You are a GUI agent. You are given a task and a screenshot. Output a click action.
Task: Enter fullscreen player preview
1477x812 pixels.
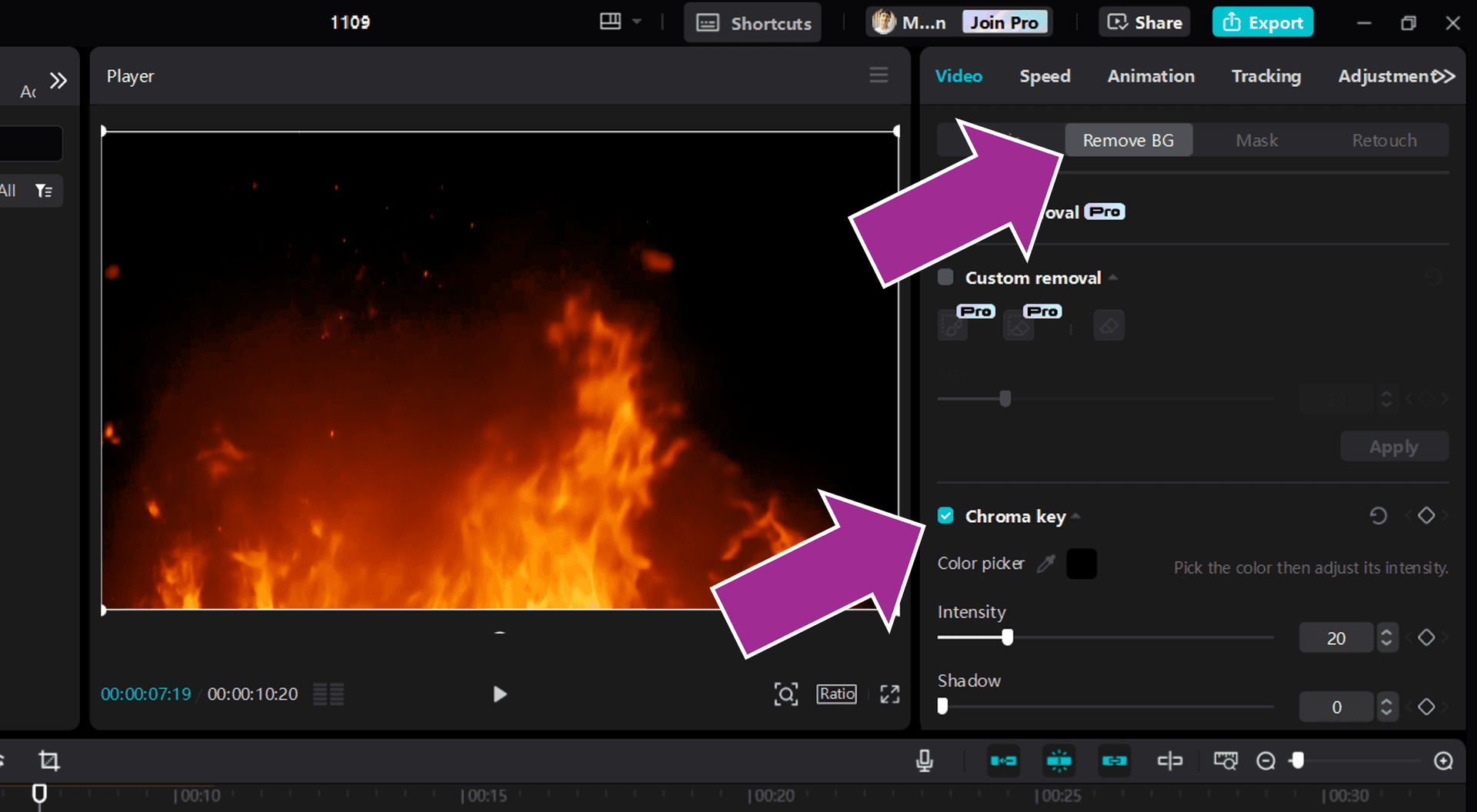890,694
